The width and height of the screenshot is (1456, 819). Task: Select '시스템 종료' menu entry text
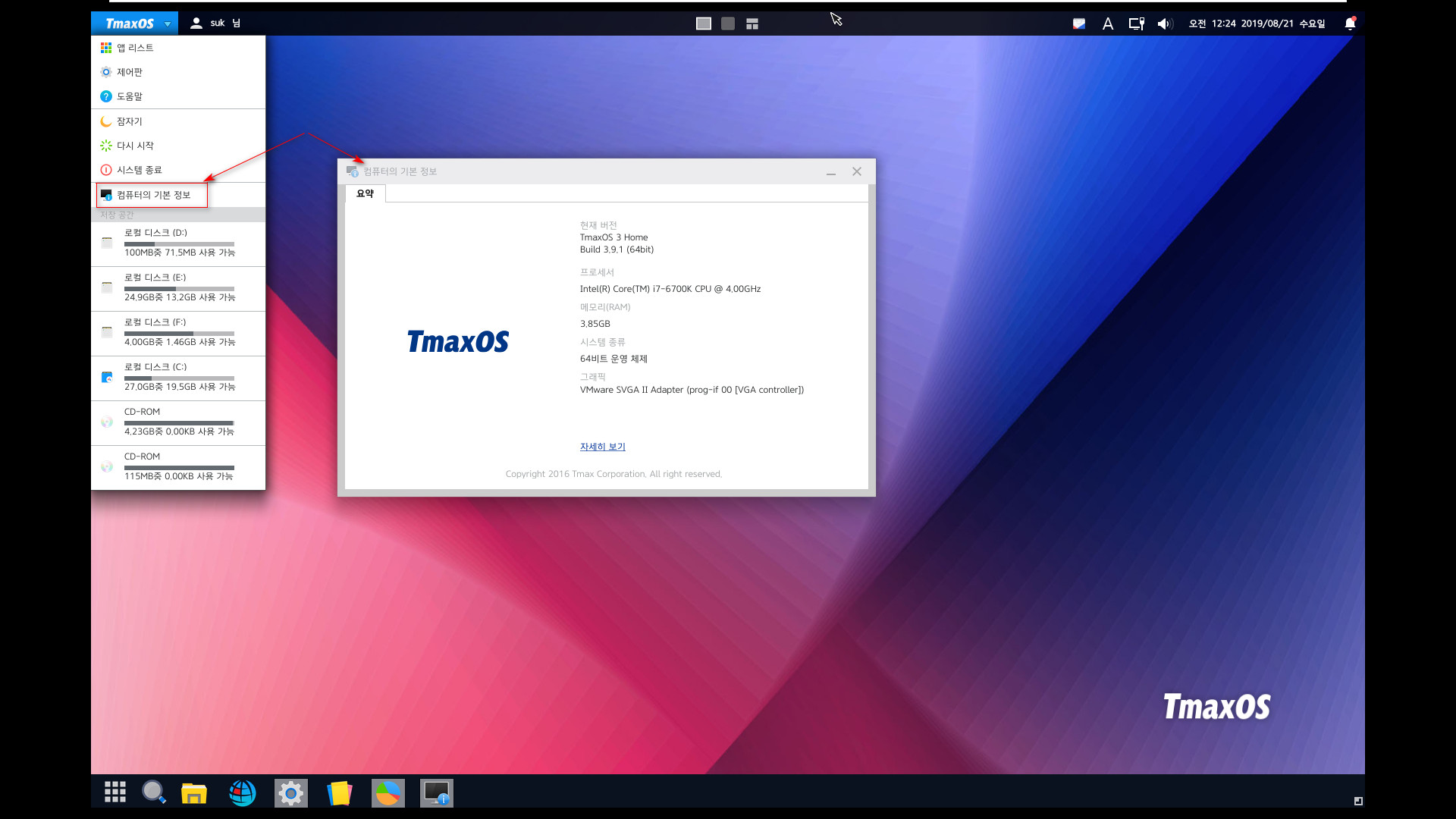tap(140, 170)
